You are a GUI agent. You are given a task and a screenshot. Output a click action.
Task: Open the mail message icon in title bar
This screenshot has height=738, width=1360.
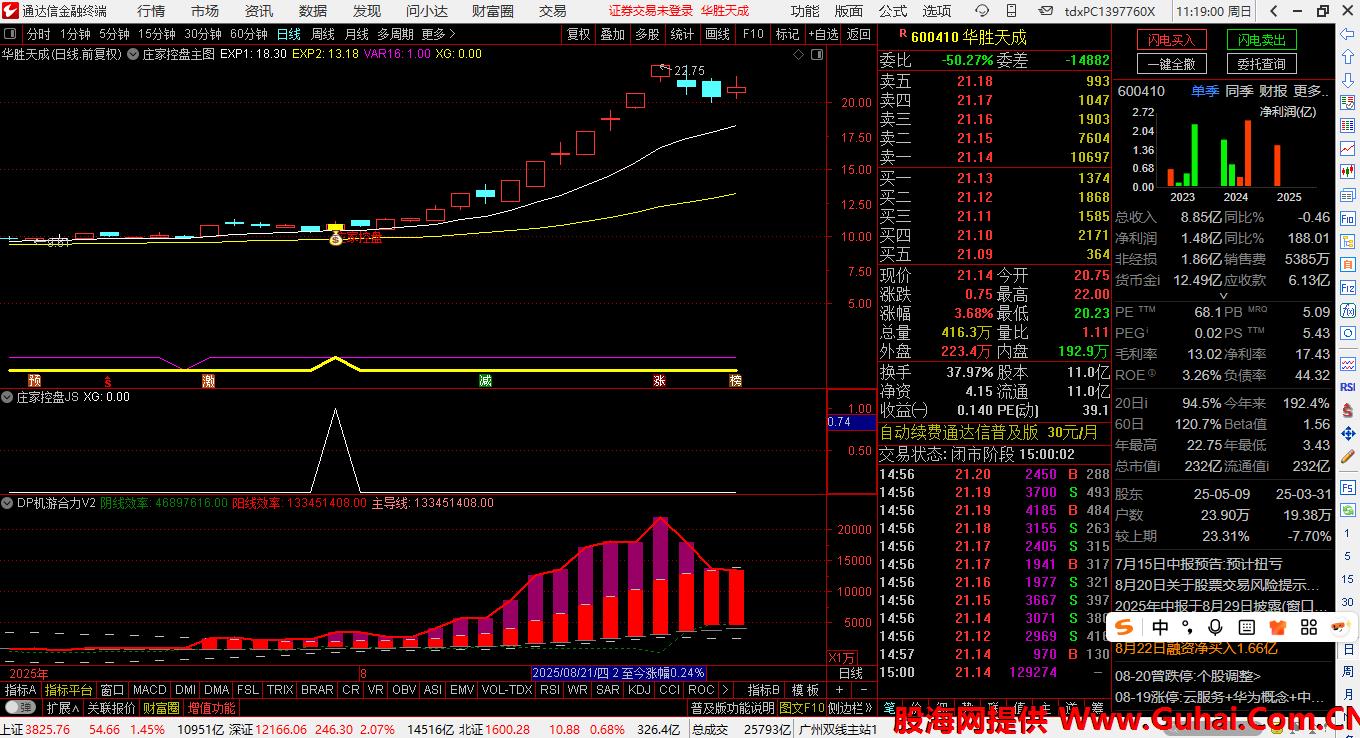point(1046,11)
